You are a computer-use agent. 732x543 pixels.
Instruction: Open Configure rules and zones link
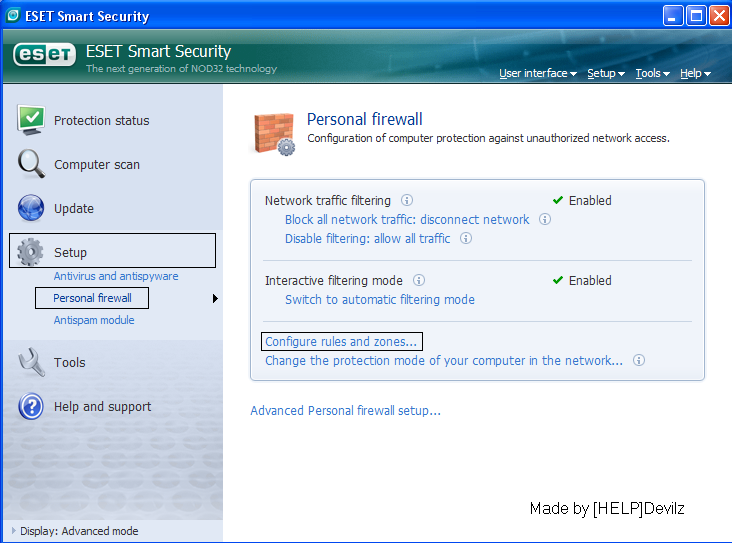[341, 342]
